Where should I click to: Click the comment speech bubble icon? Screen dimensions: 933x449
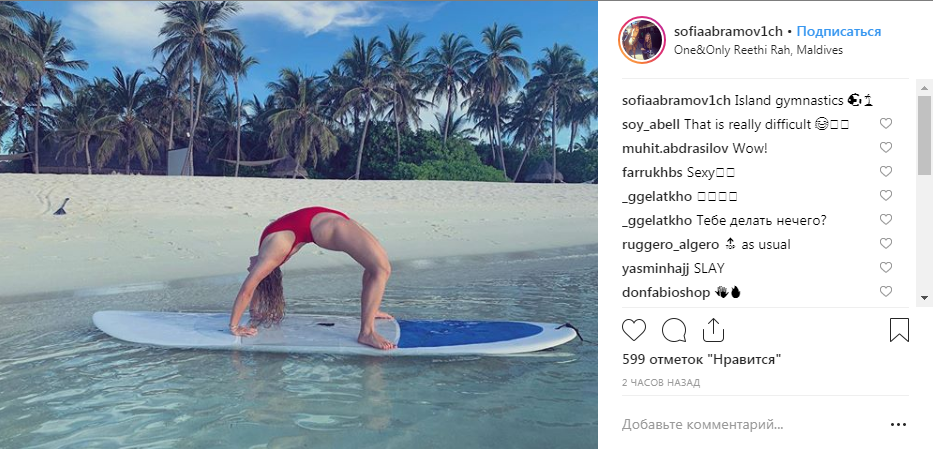[x=674, y=329]
